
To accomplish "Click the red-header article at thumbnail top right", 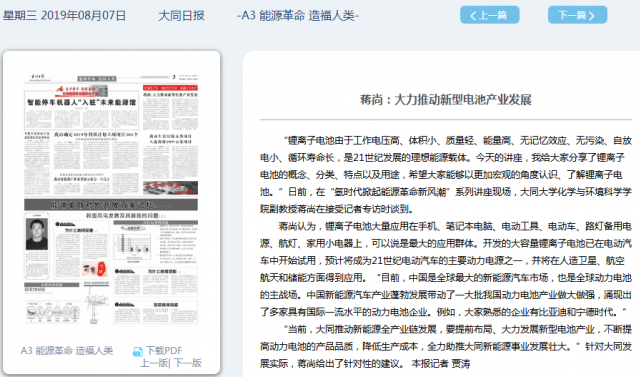I will point(170,107).
